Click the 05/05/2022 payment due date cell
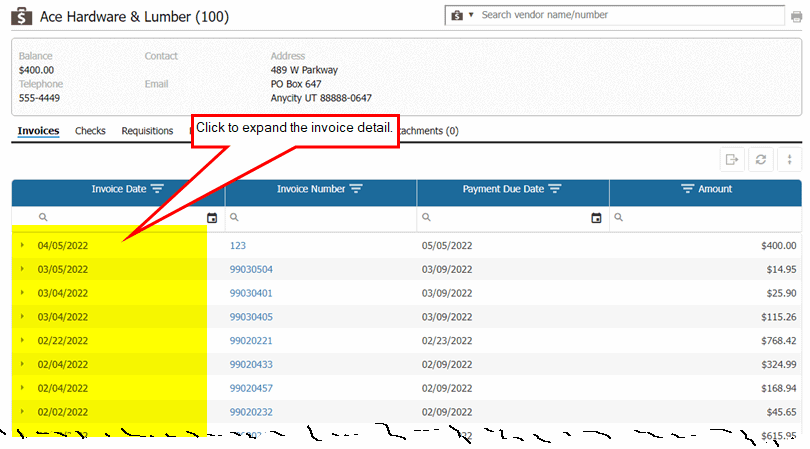810x449 pixels. pyautogui.click(x=447, y=245)
